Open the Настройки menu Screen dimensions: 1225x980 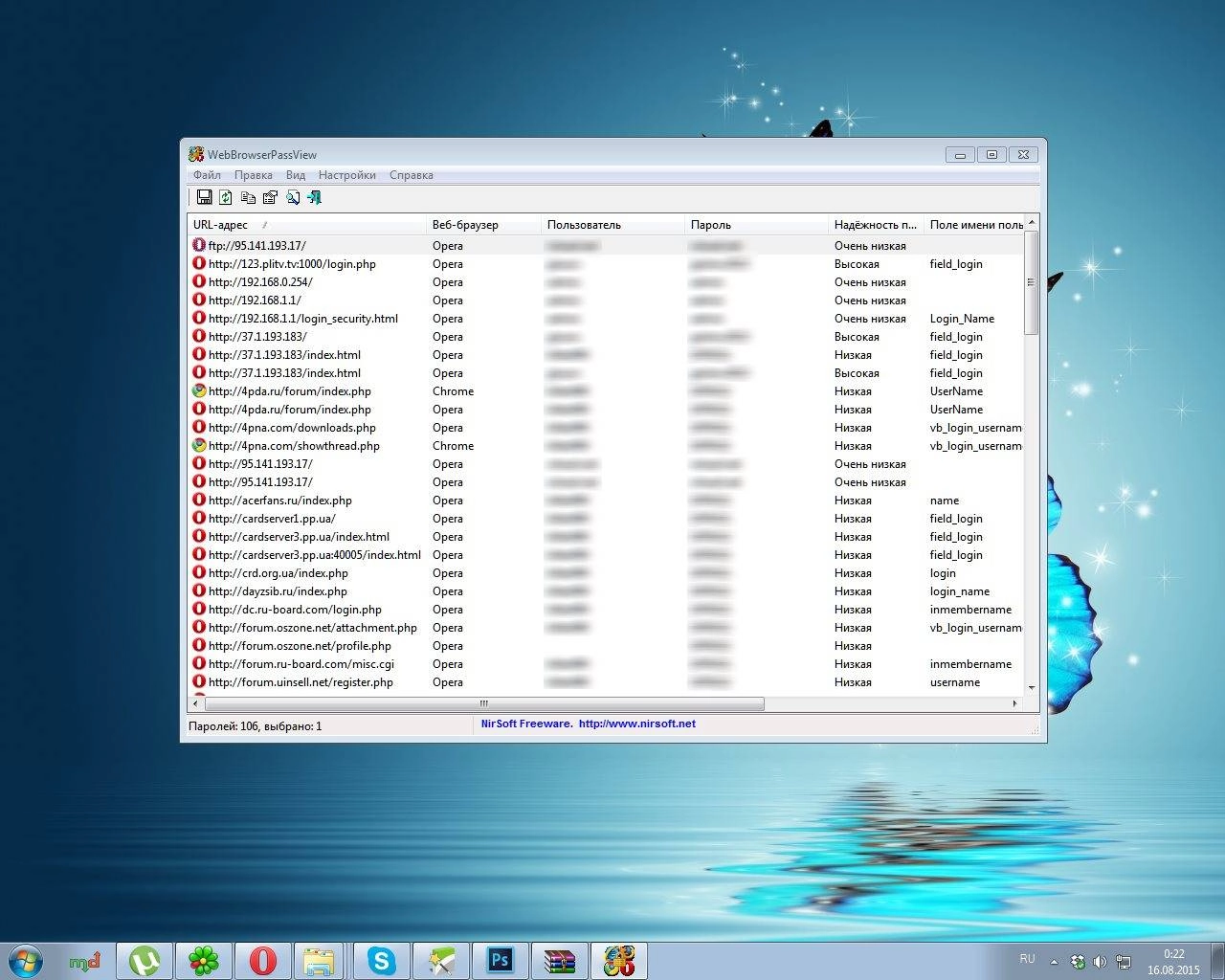[347, 175]
